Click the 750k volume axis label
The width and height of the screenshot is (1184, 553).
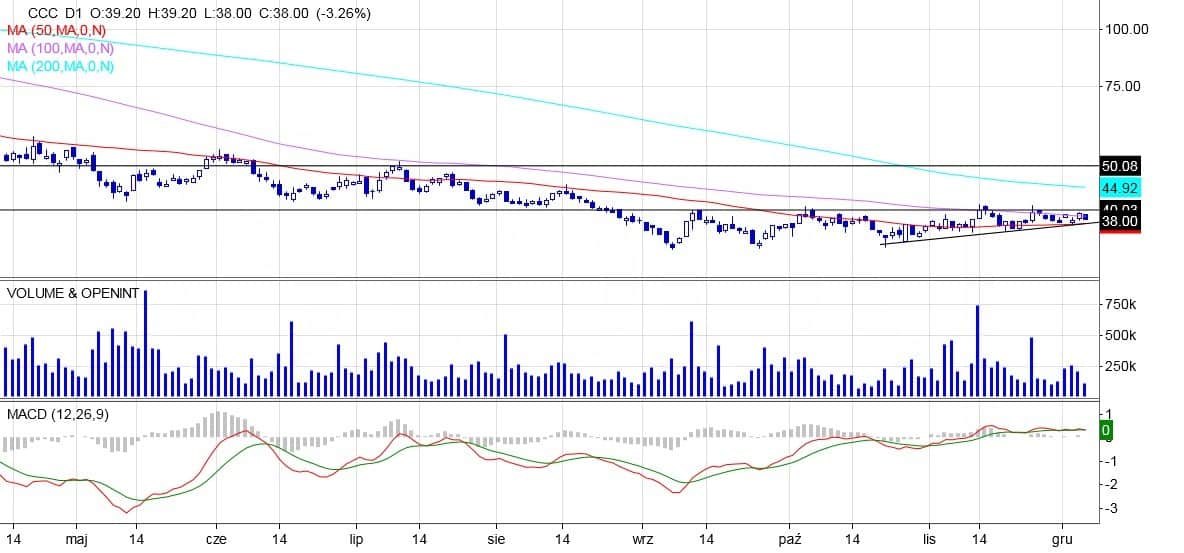point(1121,304)
